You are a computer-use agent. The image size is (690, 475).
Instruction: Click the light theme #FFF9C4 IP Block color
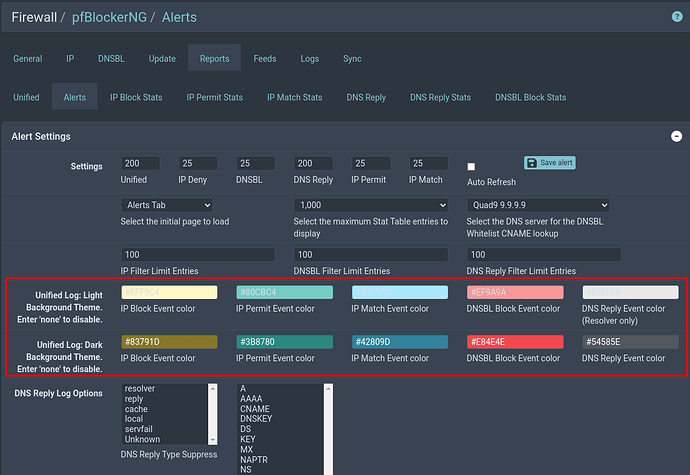(169, 292)
